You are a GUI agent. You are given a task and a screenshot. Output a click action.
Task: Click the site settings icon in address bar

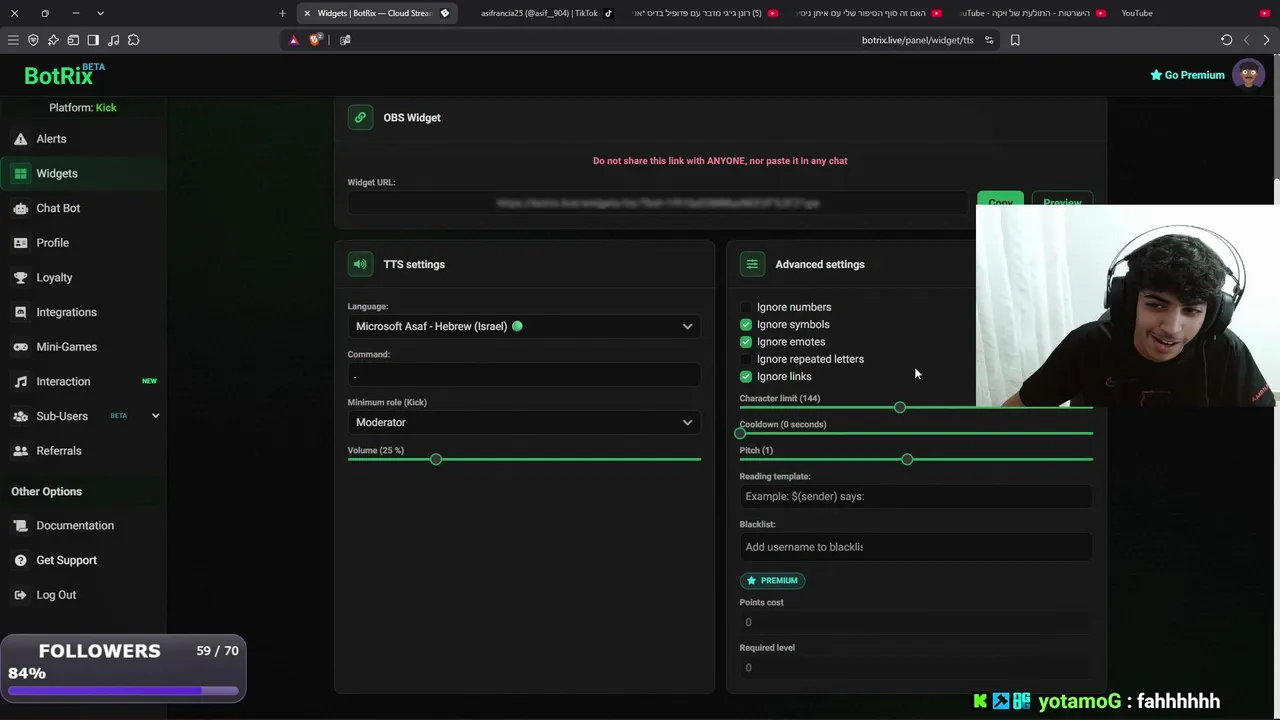[989, 40]
